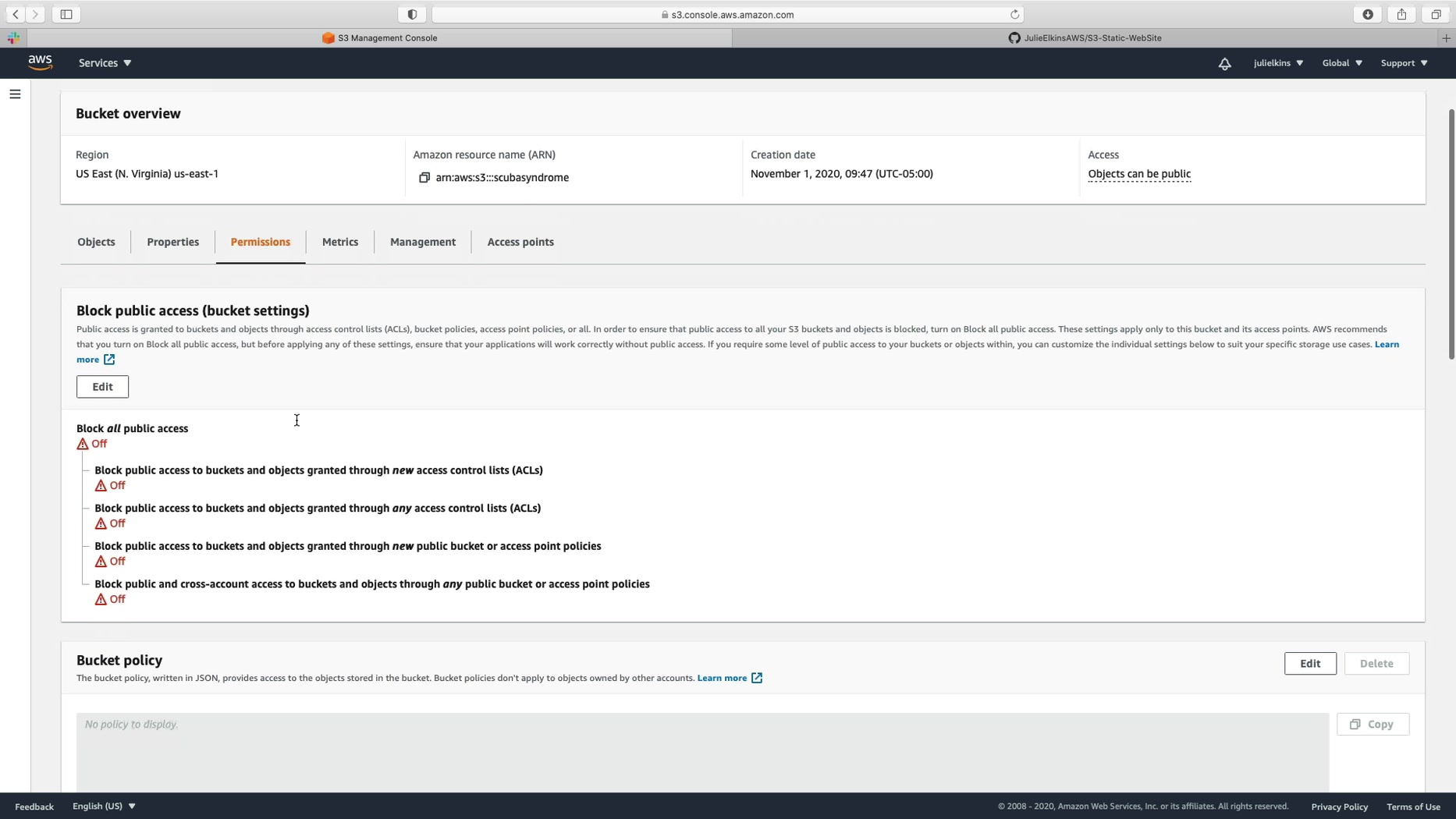Screen dimensions: 1456x819
Task: Switch to JulieElkinsAWS/S3-Static-WebSite browser tab
Action: [1085, 37]
